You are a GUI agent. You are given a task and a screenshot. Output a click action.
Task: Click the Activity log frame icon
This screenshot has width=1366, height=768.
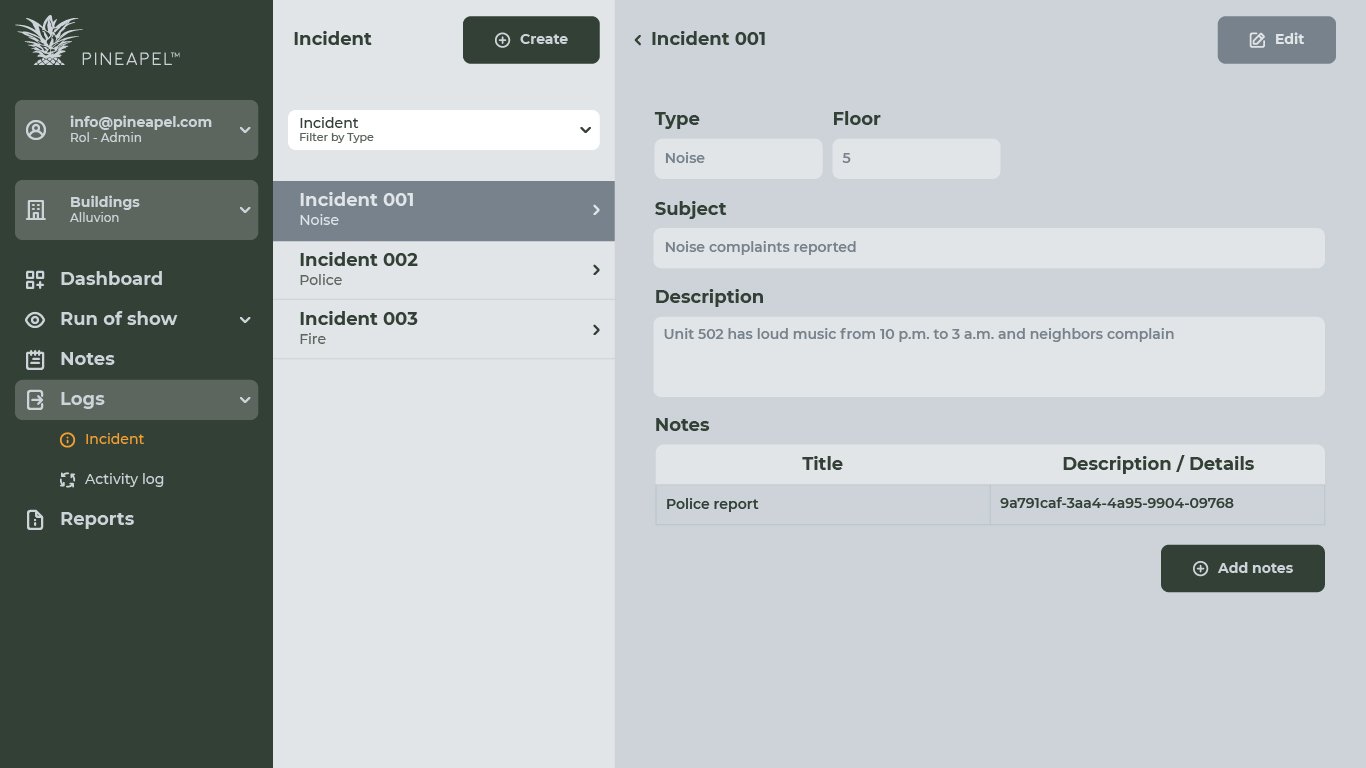tap(68, 480)
